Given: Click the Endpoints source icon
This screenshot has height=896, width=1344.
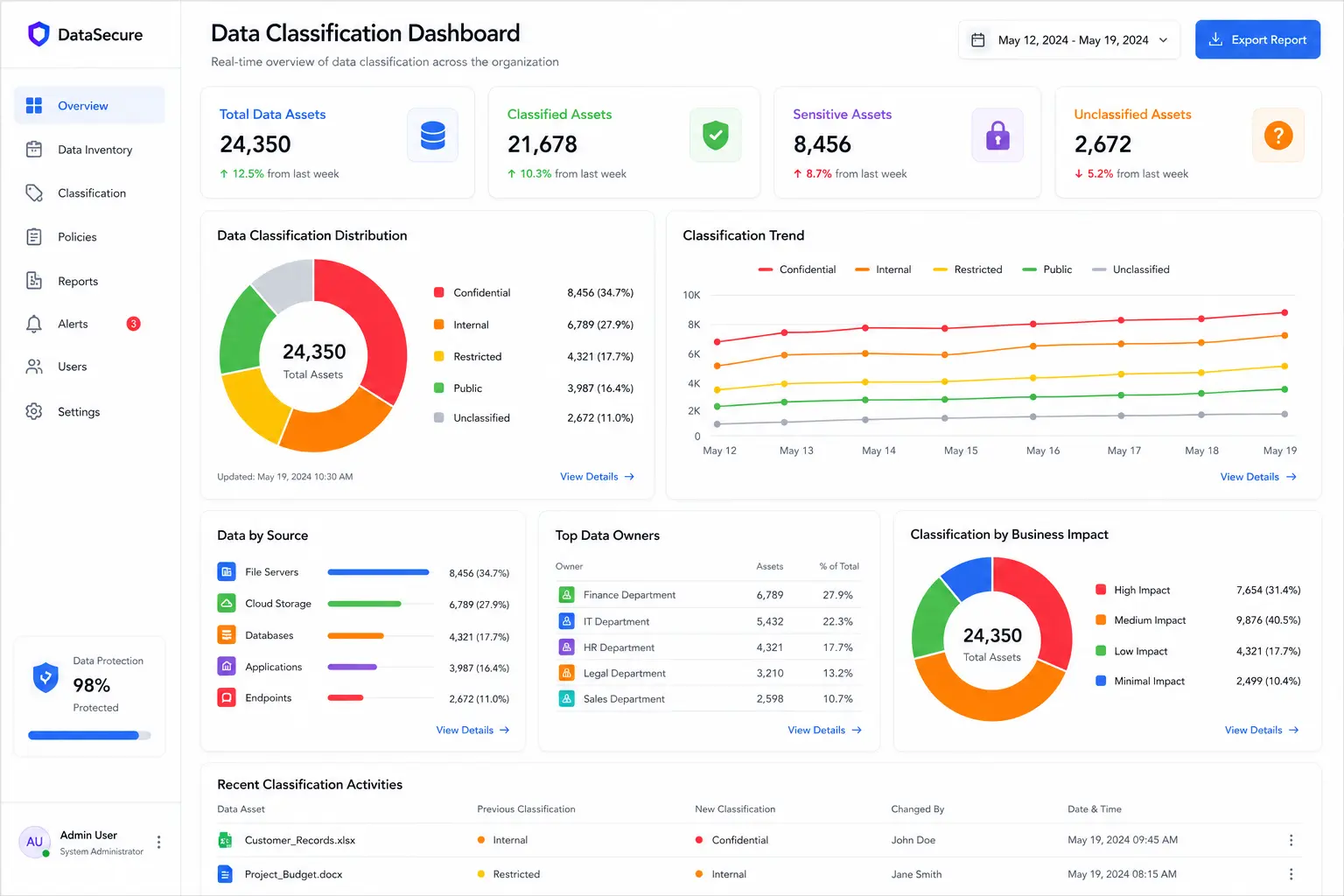Looking at the screenshot, I should click(227, 698).
